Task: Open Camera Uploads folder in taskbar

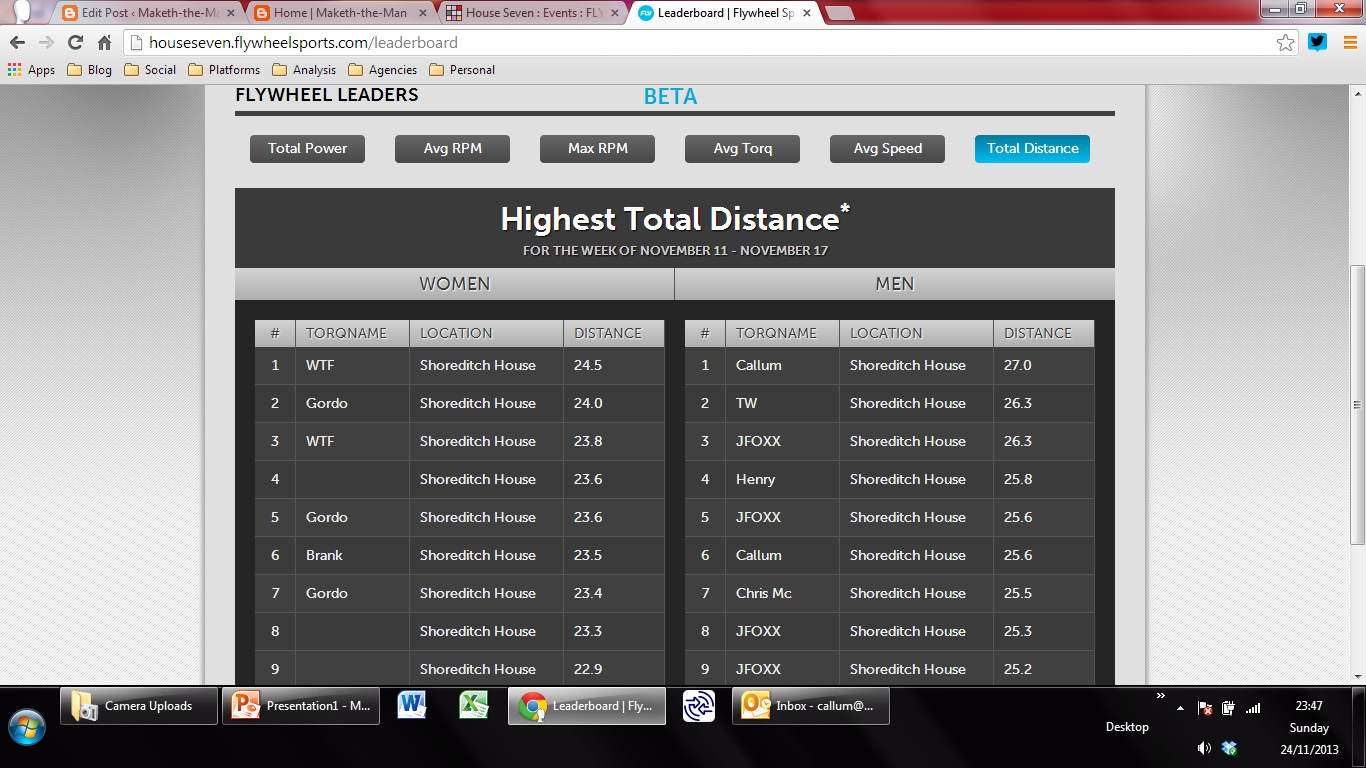Action: tap(139, 706)
